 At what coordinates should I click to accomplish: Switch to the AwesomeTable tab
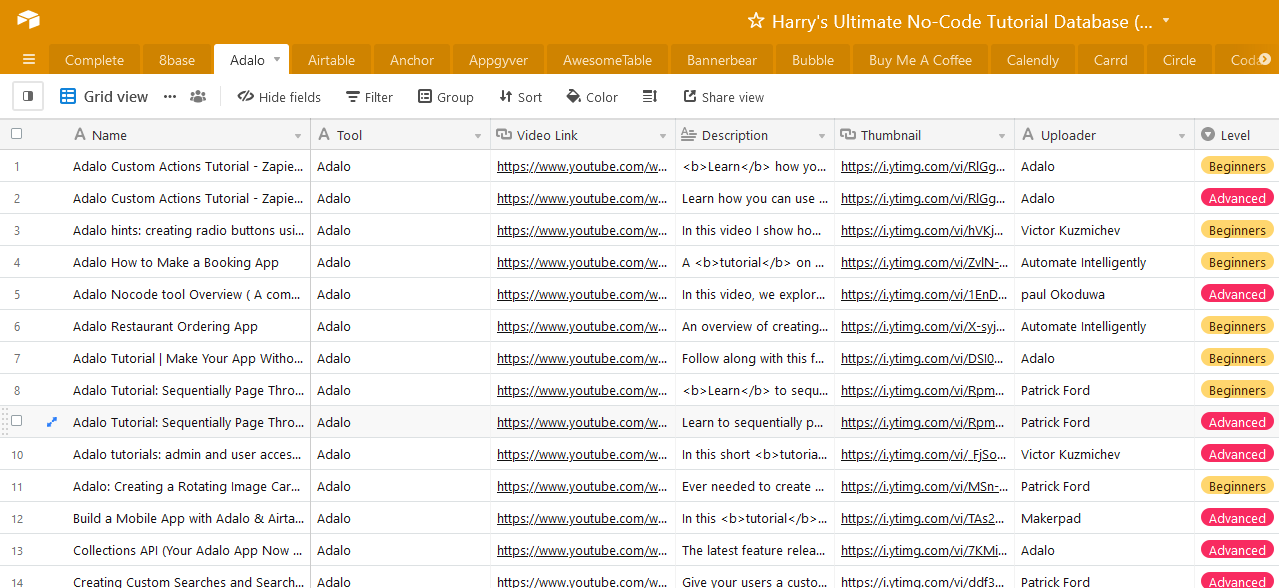point(607,60)
